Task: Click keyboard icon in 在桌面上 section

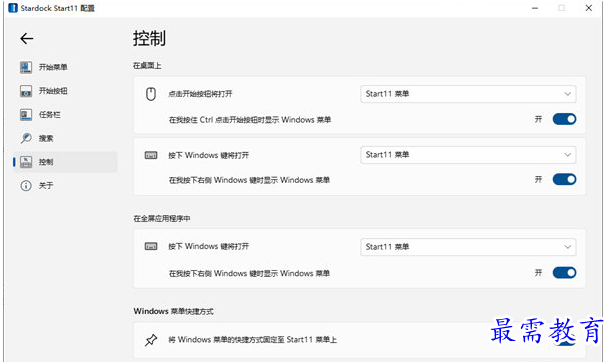Action: click(151, 155)
